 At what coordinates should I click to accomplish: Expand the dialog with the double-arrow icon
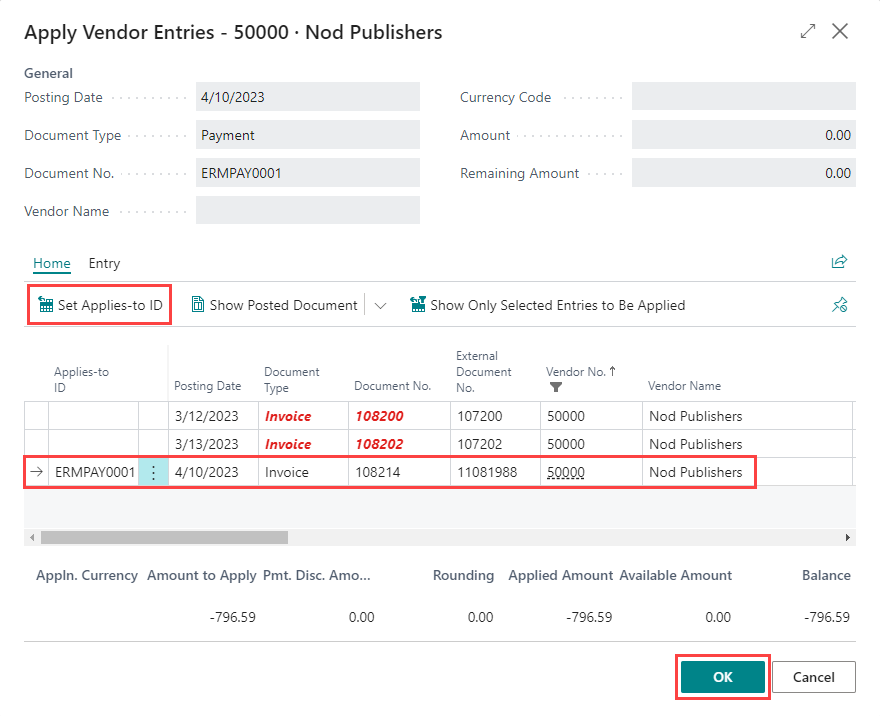[808, 31]
